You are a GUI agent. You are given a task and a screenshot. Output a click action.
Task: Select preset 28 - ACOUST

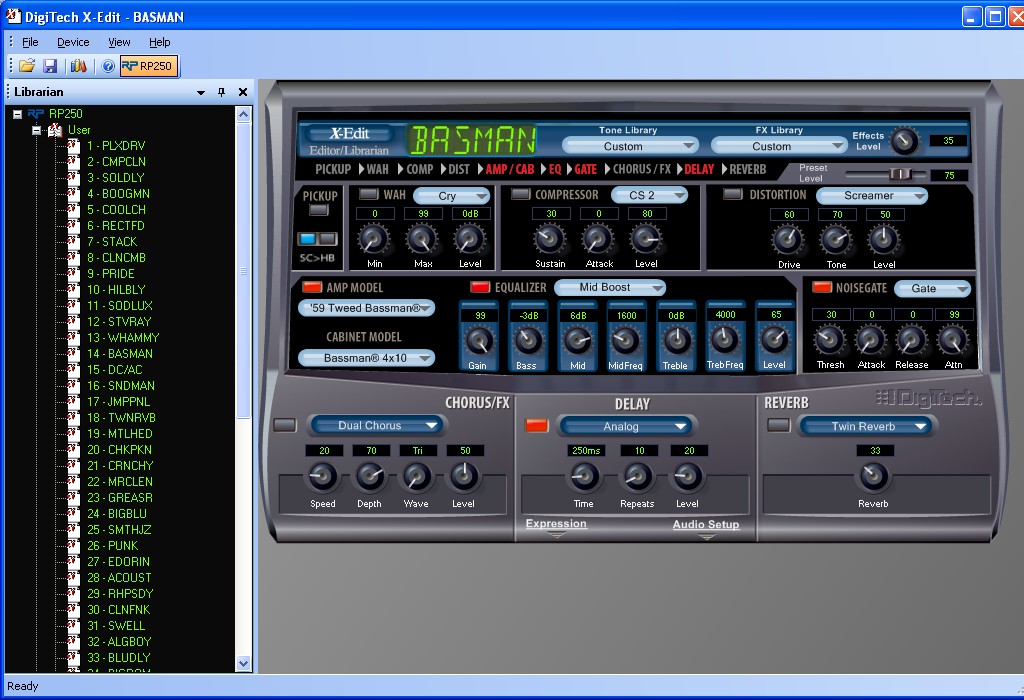(x=120, y=577)
